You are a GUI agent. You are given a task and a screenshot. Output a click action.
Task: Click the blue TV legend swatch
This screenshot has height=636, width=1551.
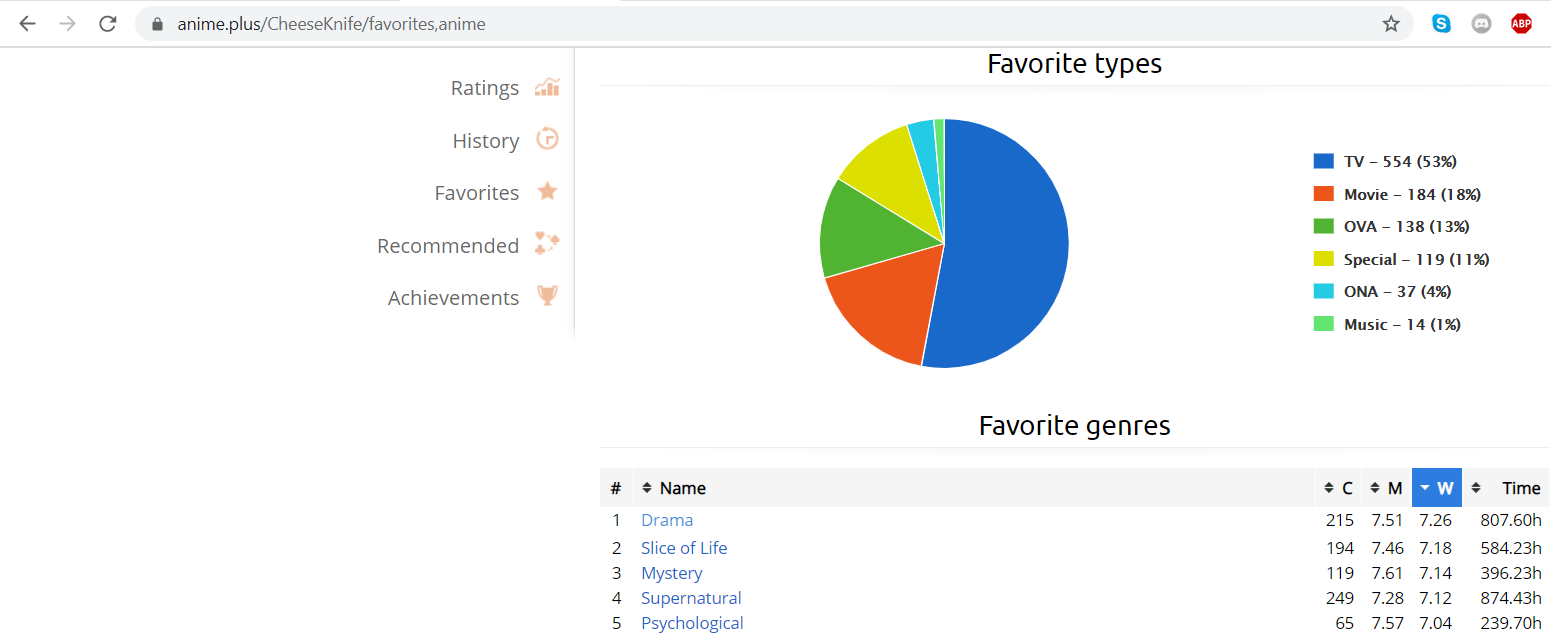1324,161
